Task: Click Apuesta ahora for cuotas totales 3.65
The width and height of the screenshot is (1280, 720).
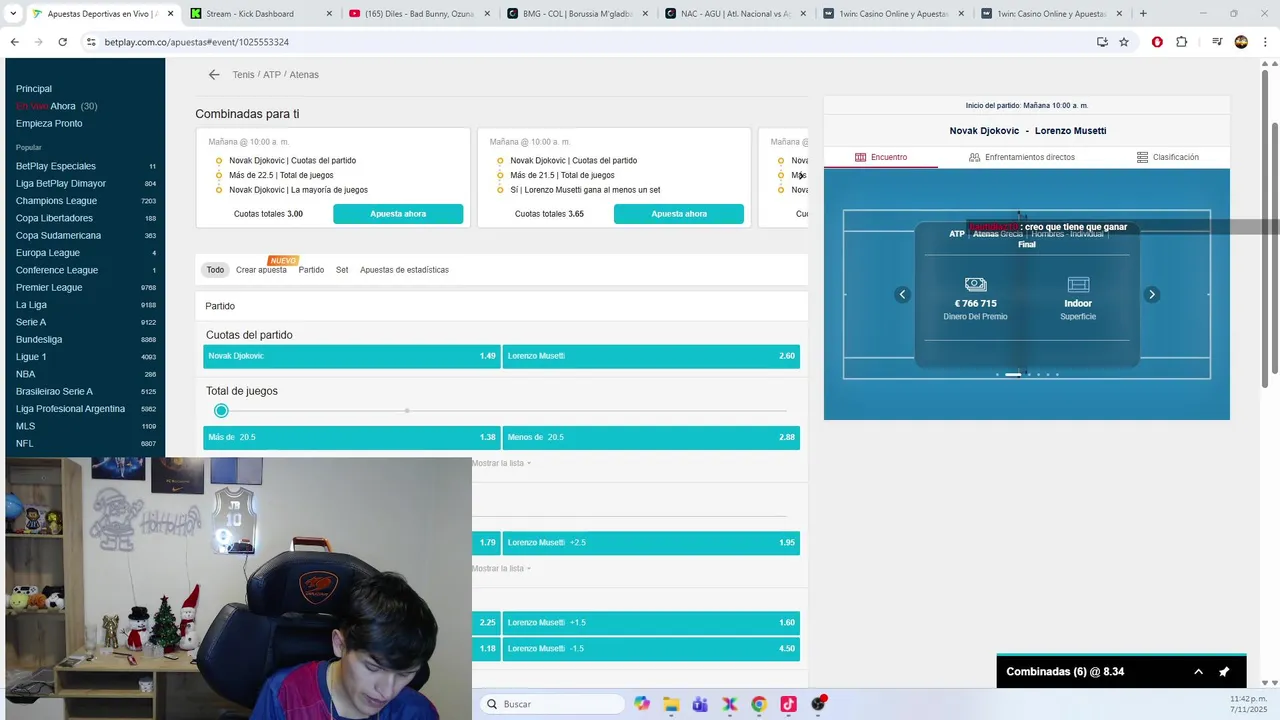Action: [x=679, y=214]
